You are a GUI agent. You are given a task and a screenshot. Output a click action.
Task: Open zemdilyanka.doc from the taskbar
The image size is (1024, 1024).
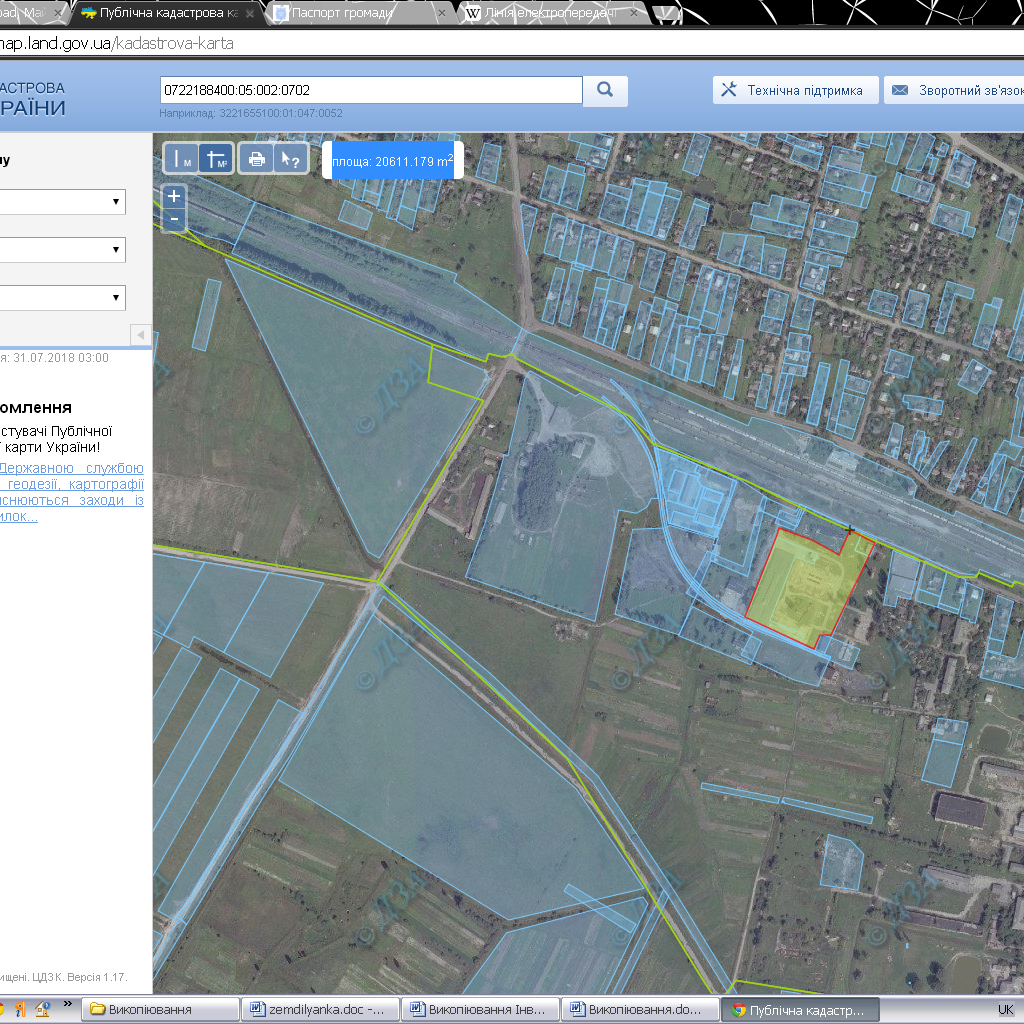point(320,1009)
